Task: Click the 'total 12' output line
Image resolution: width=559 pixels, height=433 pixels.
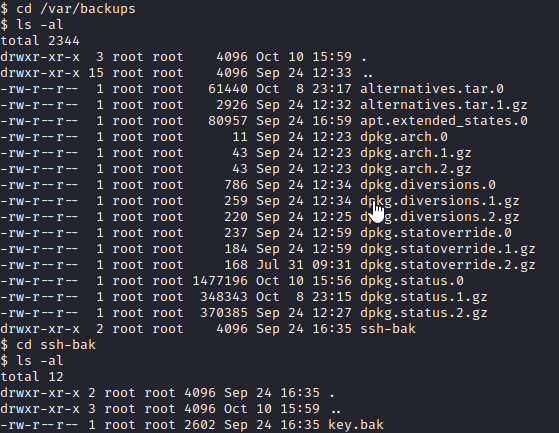Action: (x=32, y=377)
